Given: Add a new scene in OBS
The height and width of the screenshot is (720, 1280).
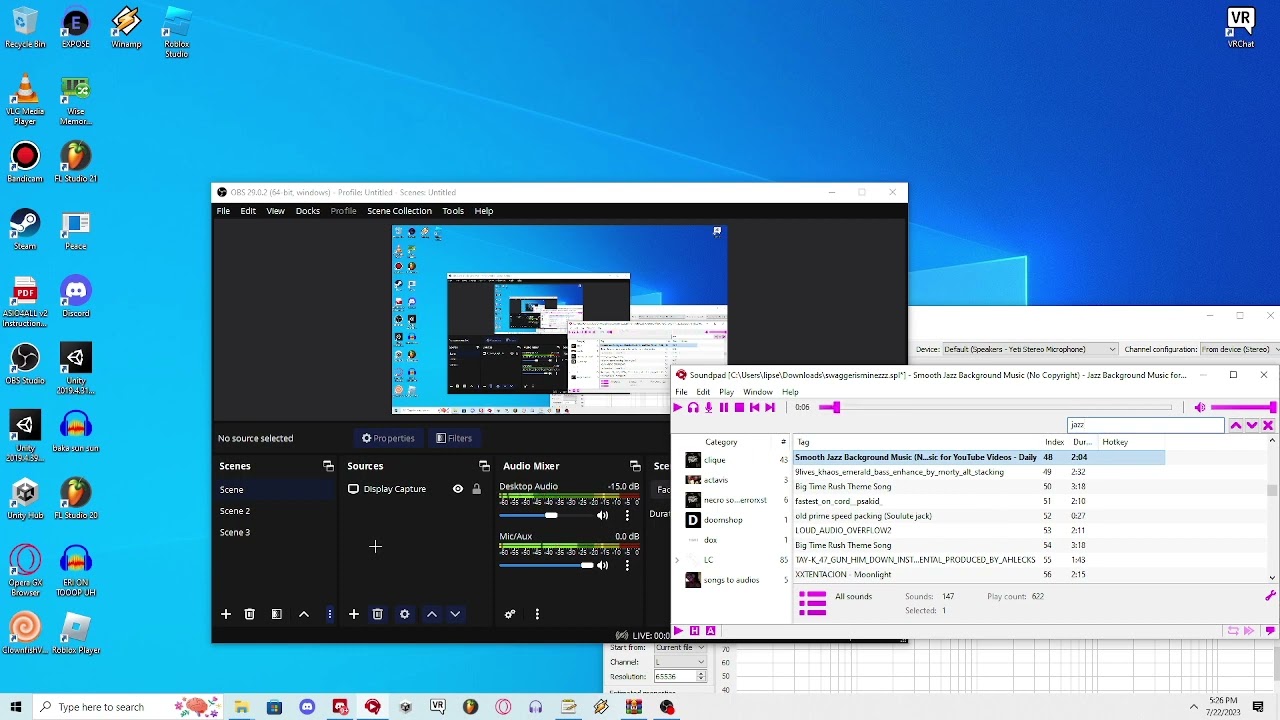Looking at the screenshot, I should pyautogui.click(x=226, y=614).
